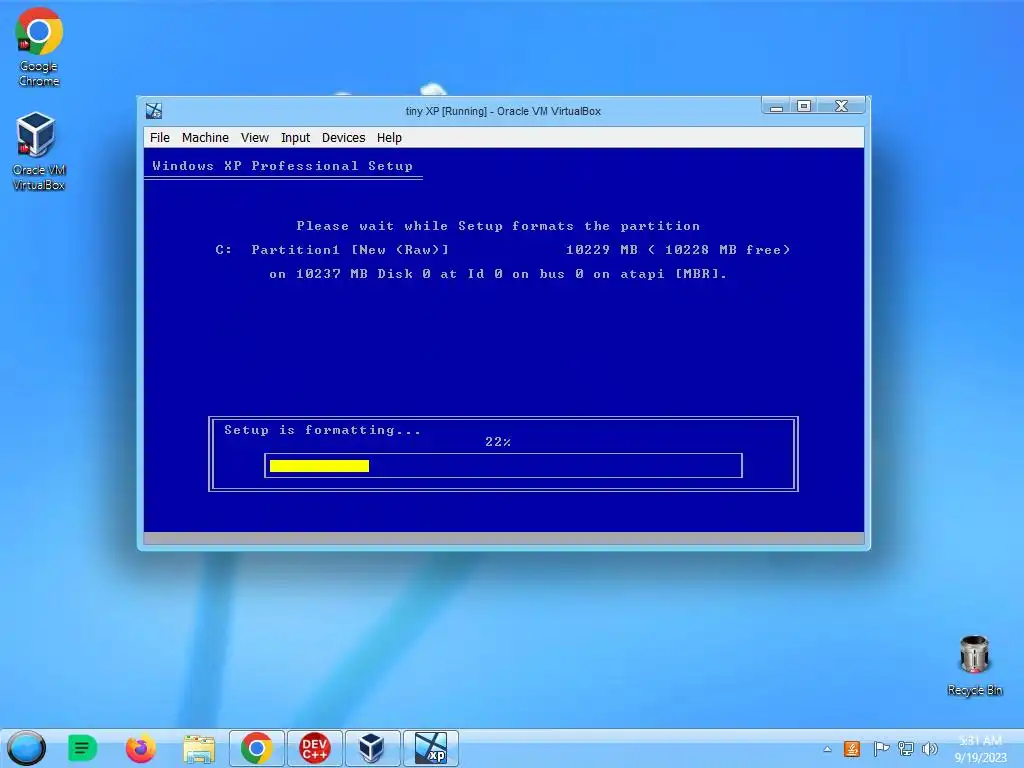The image size is (1024, 768).
Task: Open the green notes app in taskbar
Action: click(x=82, y=748)
